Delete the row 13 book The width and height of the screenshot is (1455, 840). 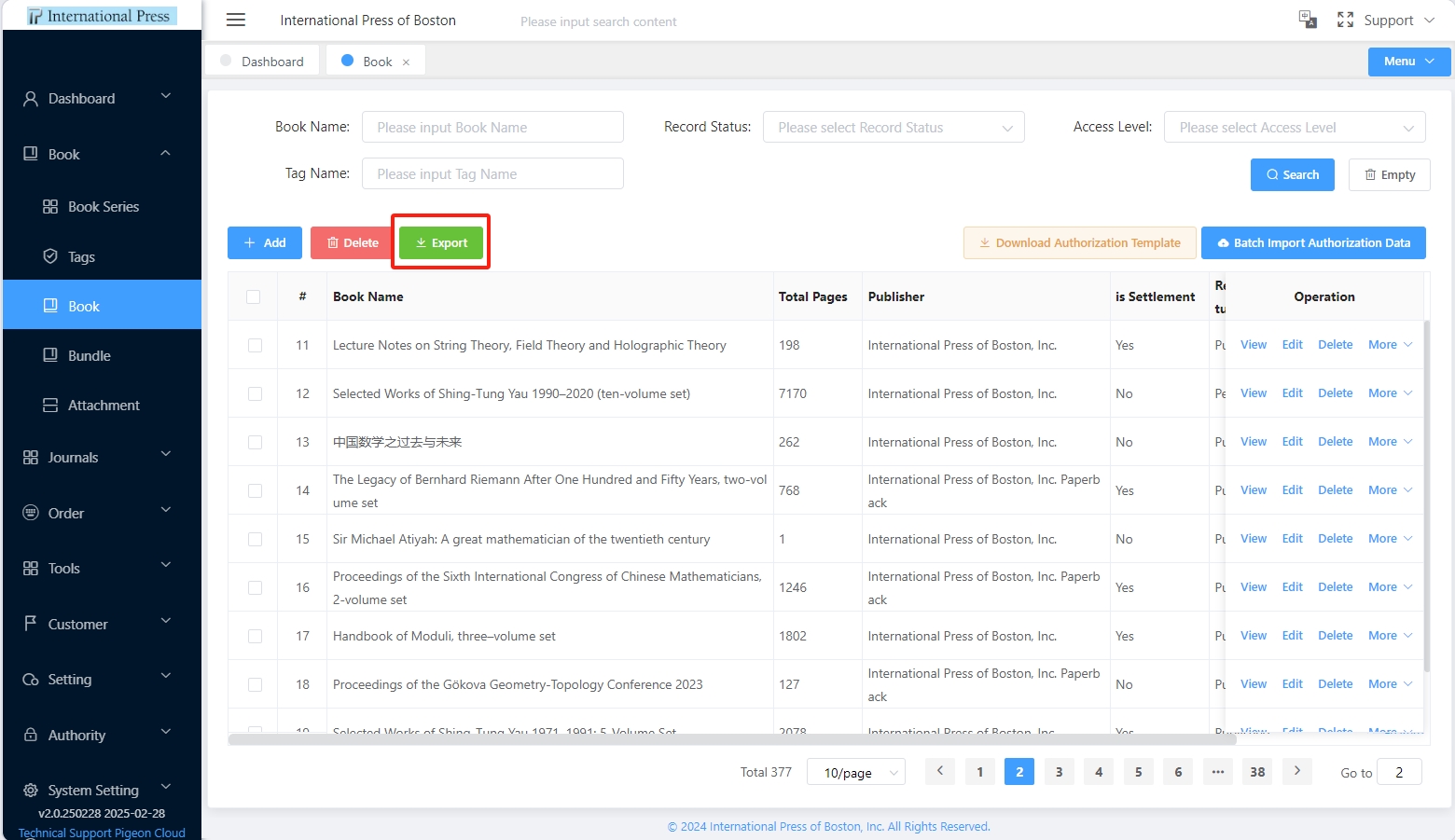1335,442
